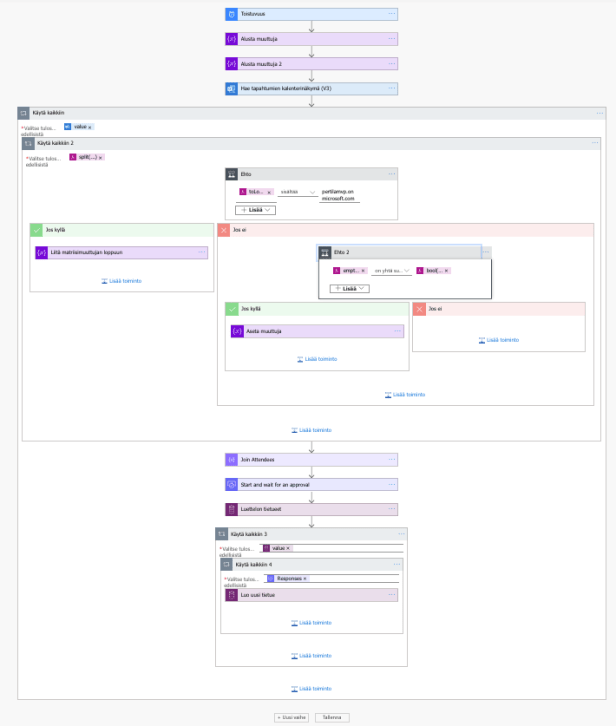The image size is (616, 726).
Task: Click the Käytä kaikkiin 3 loop icon
Action: coord(221,534)
